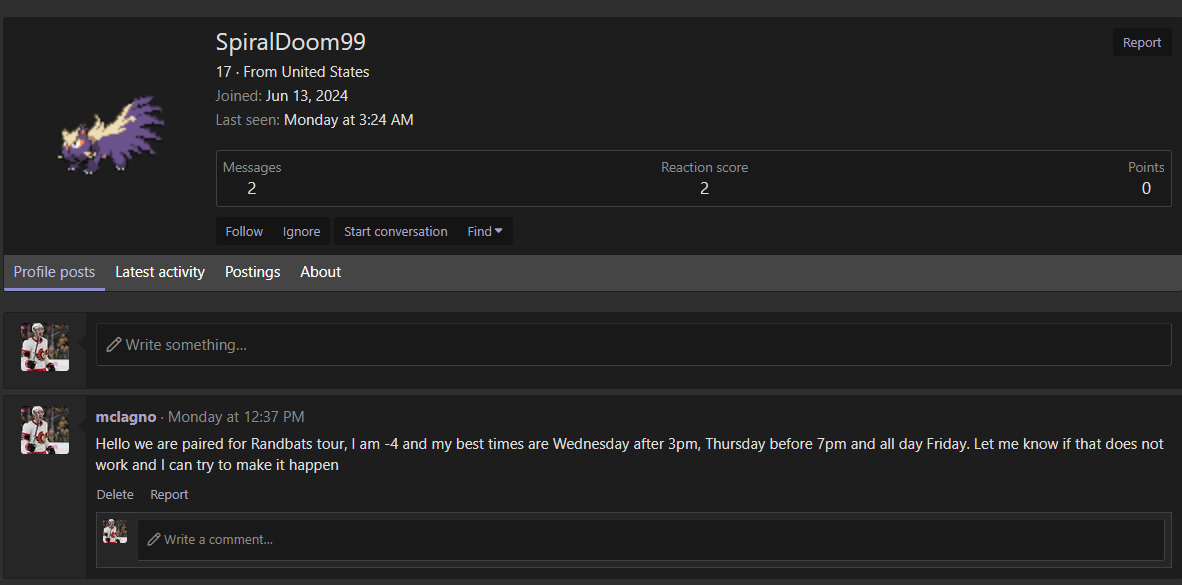This screenshot has width=1182, height=585.
Task: Open the Postings tab
Action: click(x=253, y=272)
